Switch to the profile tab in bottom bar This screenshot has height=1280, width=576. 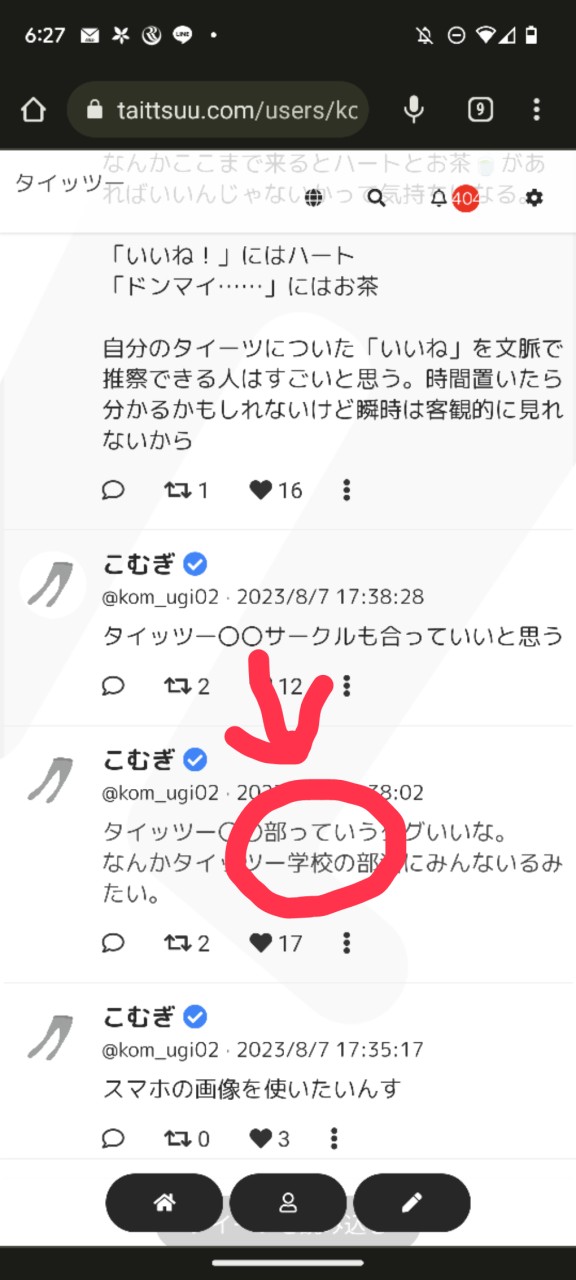pos(288,1203)
